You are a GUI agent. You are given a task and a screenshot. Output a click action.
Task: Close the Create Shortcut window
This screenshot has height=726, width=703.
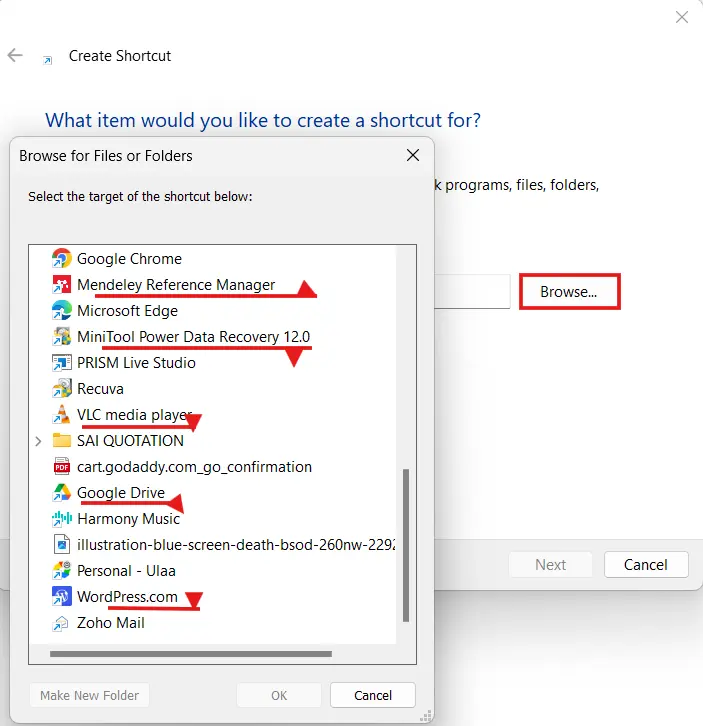[682, 17]
